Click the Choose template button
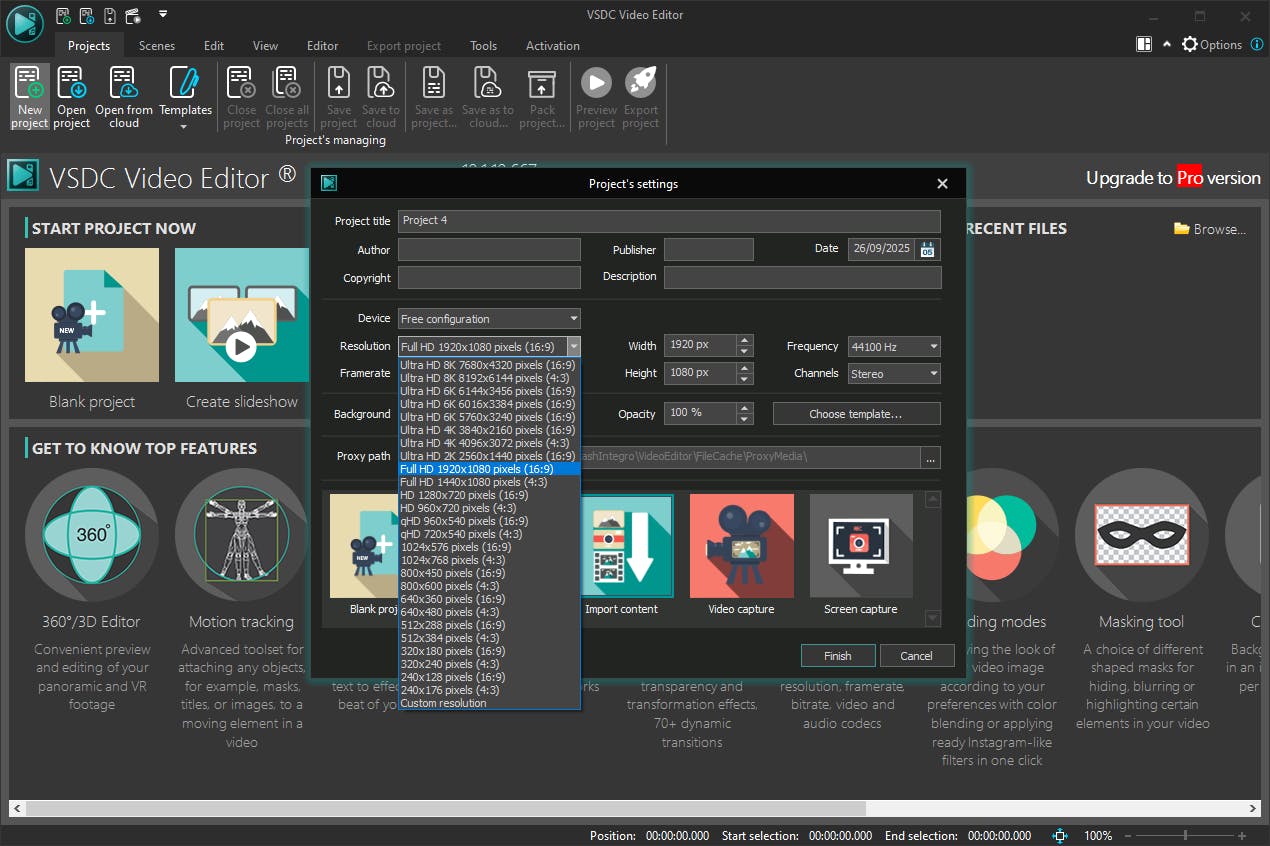The width and height of the screenshot is (1270, 846). click(856, 414)
